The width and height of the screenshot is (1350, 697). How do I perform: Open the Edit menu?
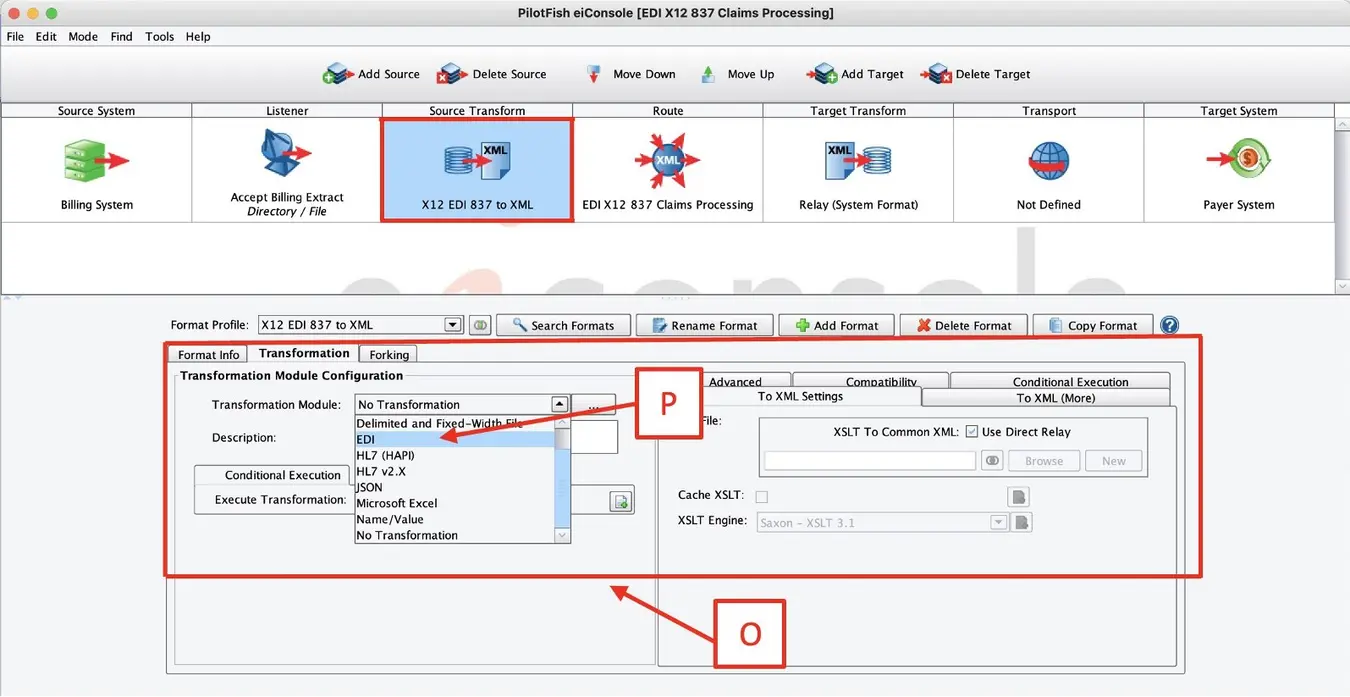coord(46,36)
